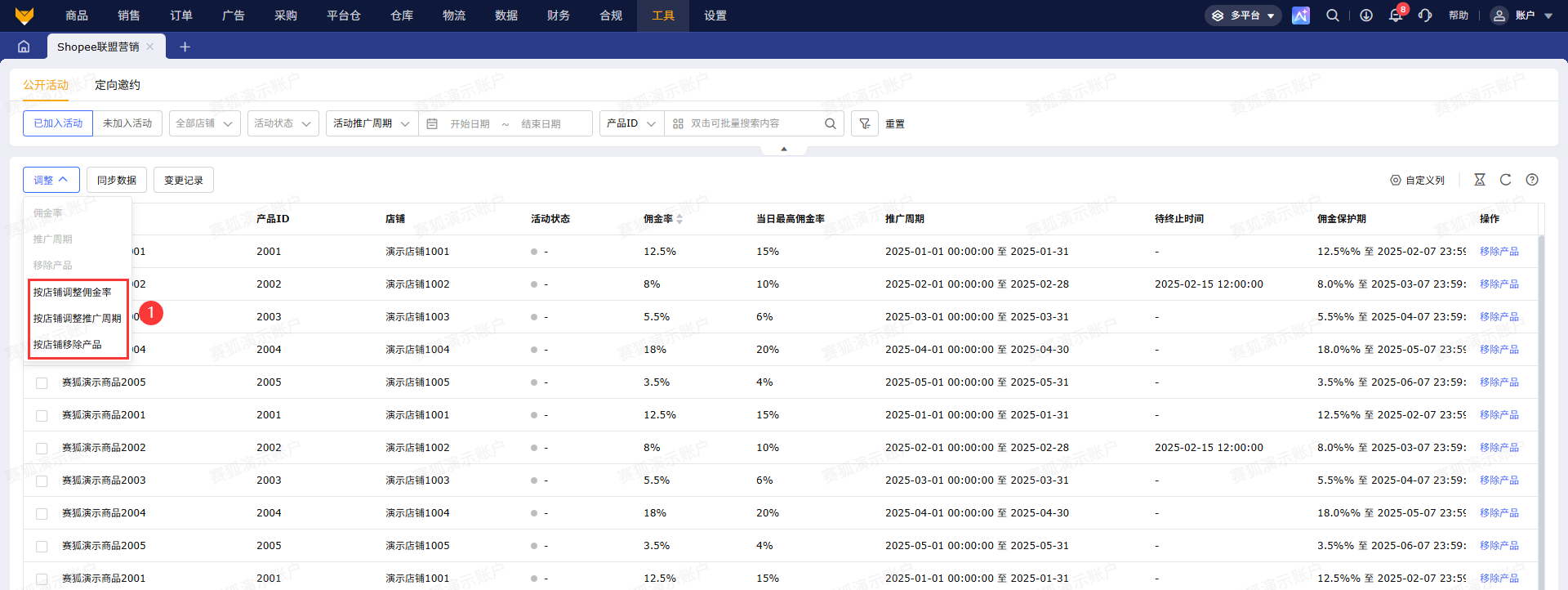Screen dimensions: 1568x590
Task: Click the 变更记录 button
Action: [x=184, y=180]
